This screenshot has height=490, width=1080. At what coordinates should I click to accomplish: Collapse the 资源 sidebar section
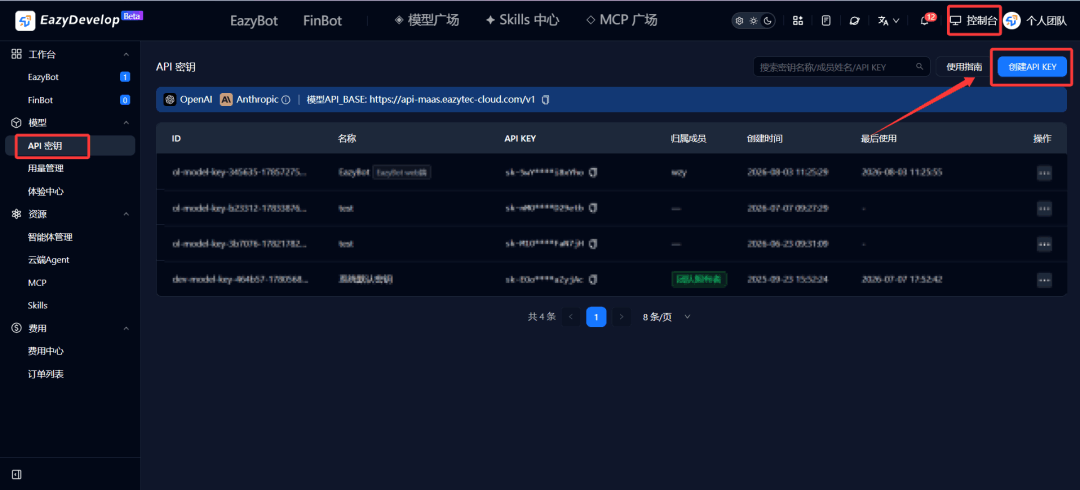[126, 214]
